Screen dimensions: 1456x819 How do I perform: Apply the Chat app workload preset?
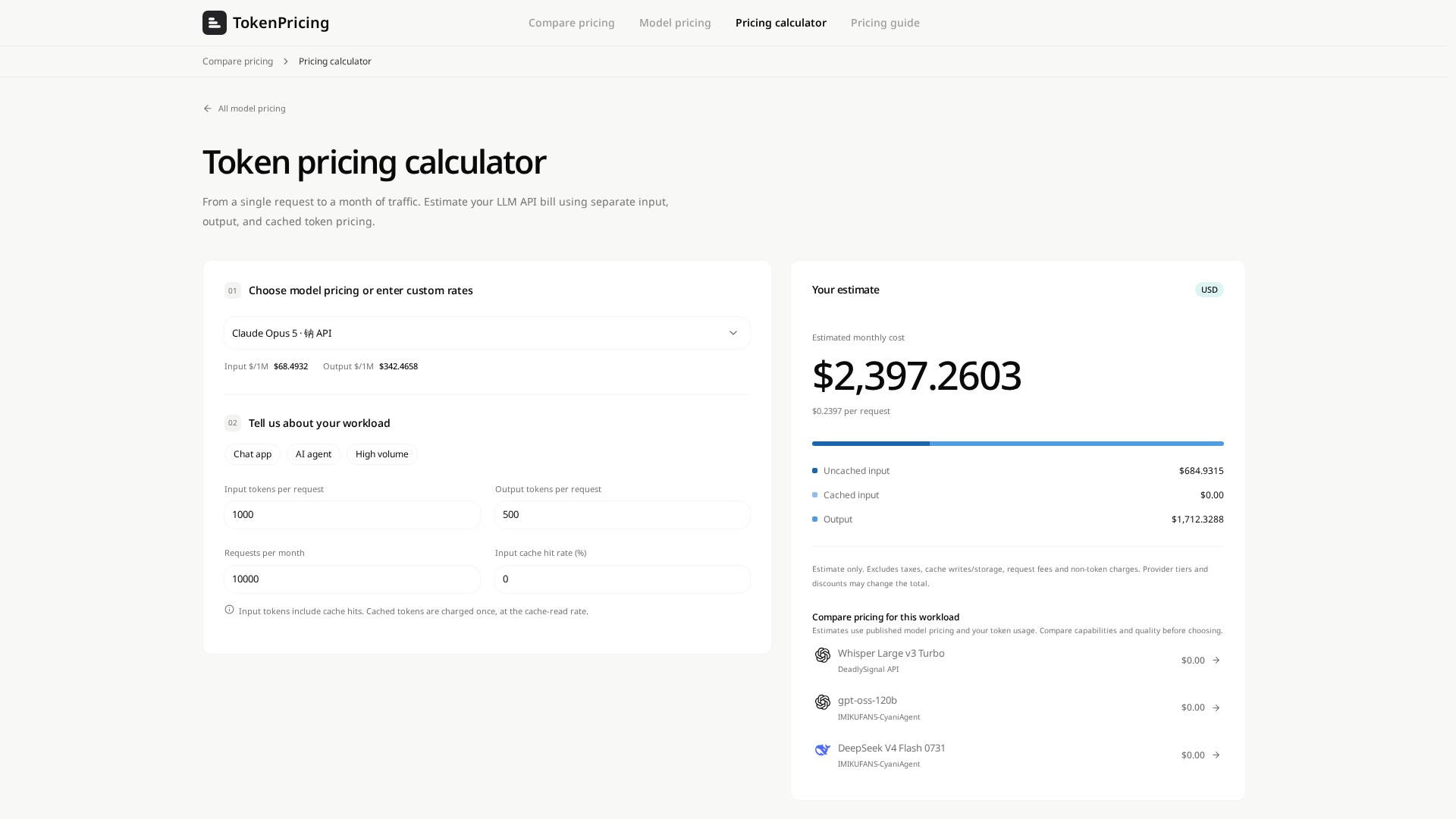pyautogui.click(x=253, y=454)
